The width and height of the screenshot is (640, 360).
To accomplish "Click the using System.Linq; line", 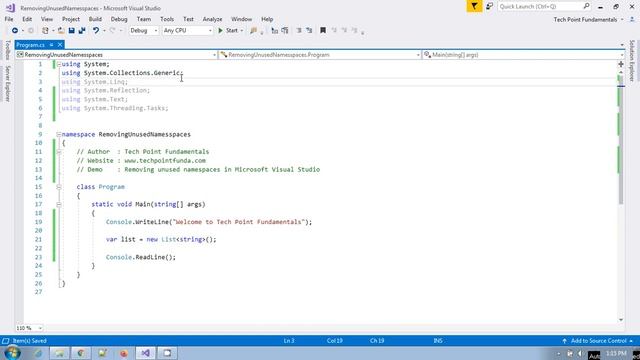I will coord(95,82).
